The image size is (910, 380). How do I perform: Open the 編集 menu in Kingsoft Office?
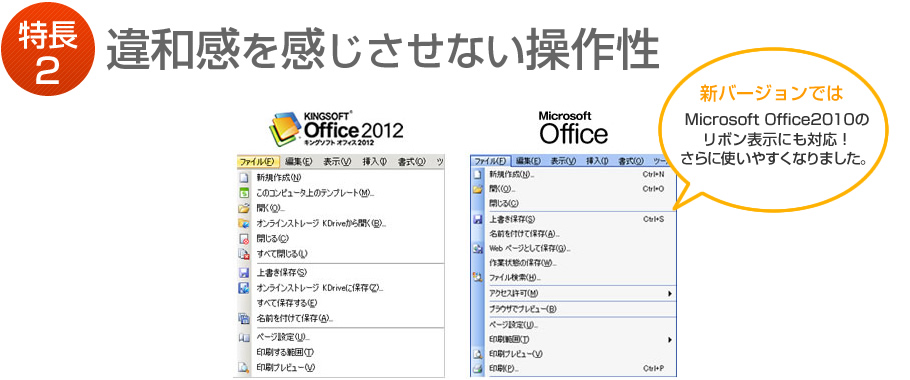(299, 161)
